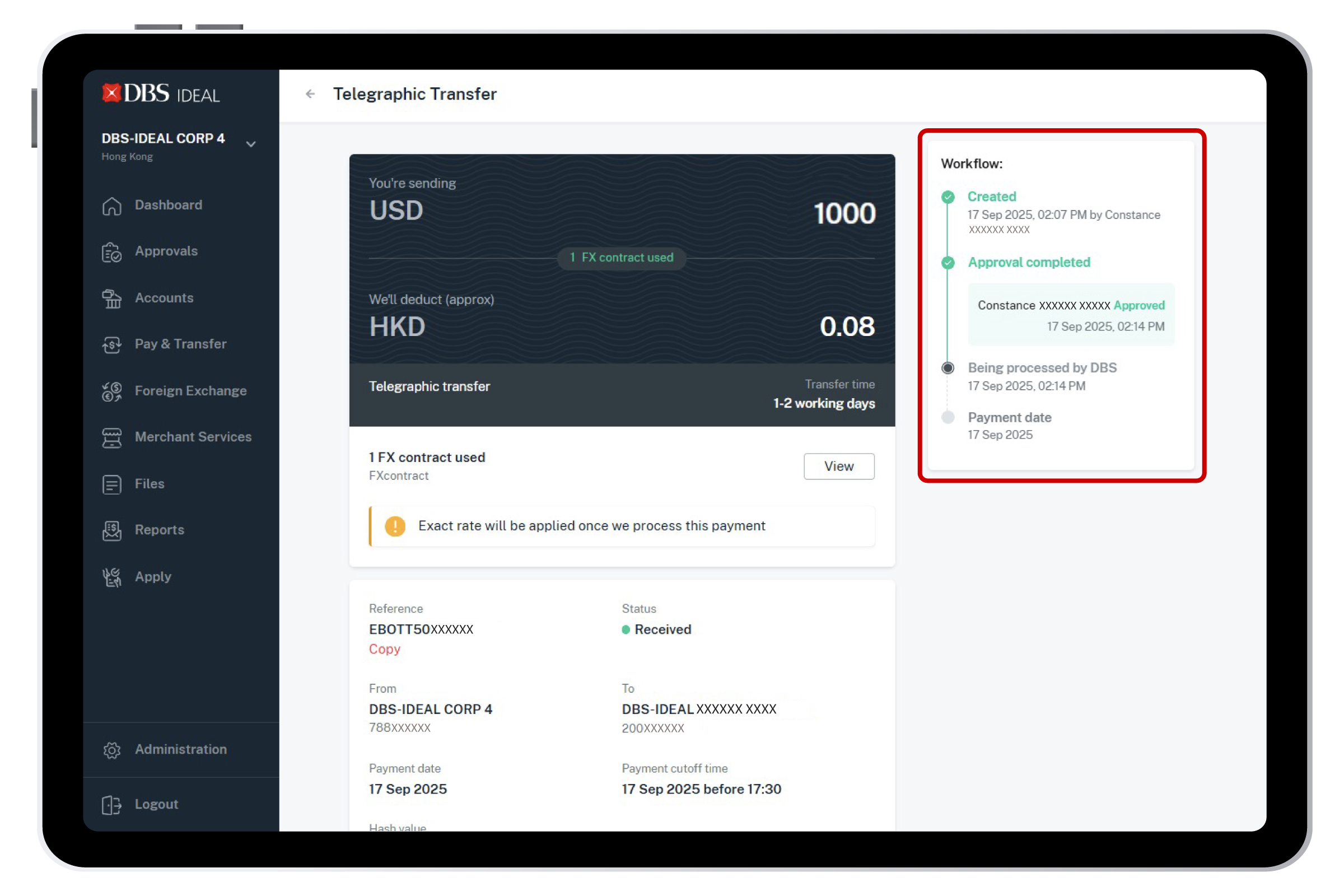
Task: Click the DBS IDEAL logo
Action: click(161, 94)
